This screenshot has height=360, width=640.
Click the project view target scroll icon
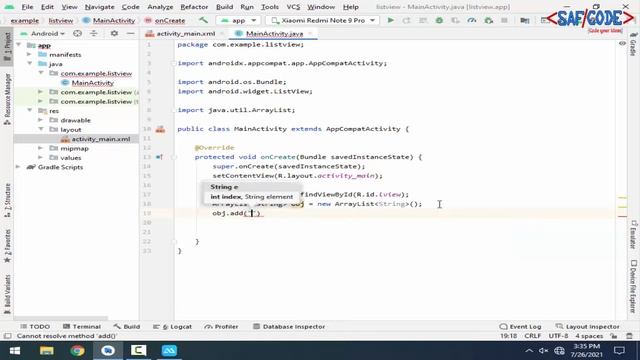[77, 33]
